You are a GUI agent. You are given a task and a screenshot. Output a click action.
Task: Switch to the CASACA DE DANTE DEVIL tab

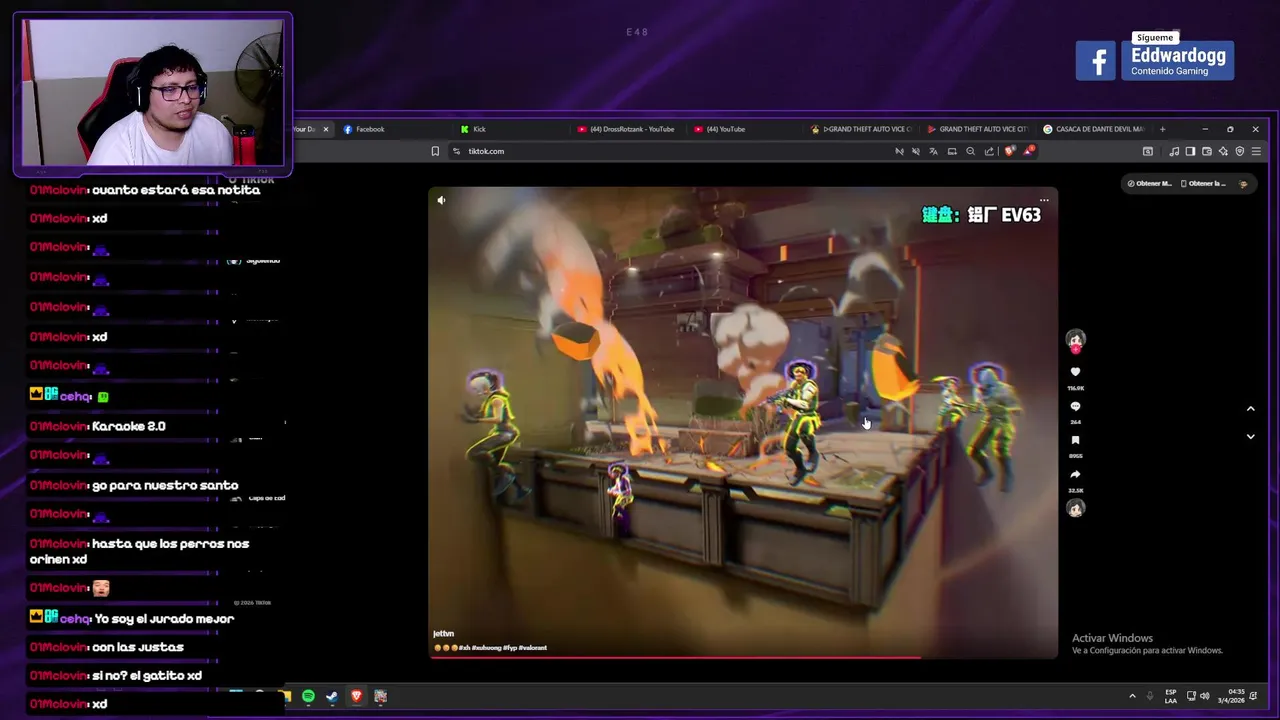click(1093, 129)
